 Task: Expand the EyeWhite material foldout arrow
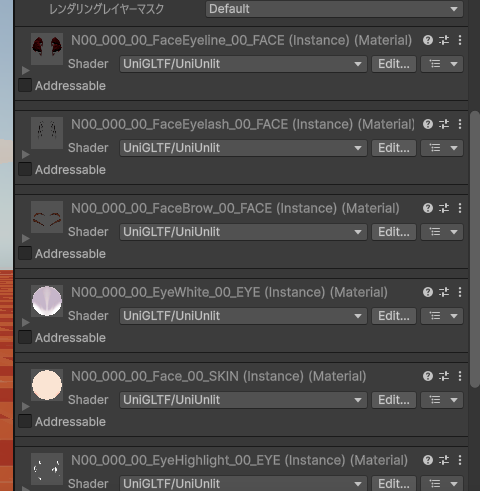[x=26, y=322]
